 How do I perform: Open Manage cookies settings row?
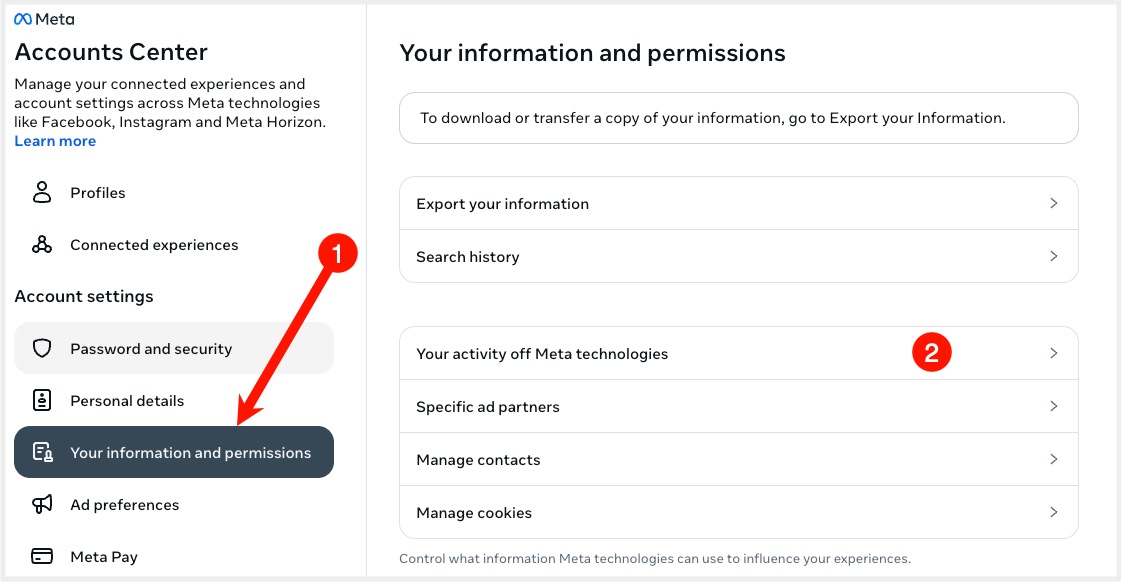[x=474, y=513]
